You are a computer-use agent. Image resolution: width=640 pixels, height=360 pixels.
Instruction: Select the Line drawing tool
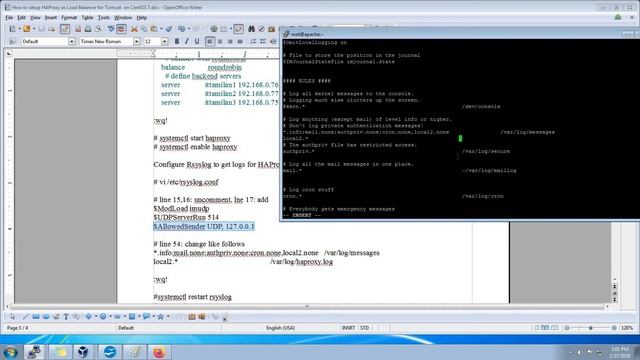(x=26, y=316)
